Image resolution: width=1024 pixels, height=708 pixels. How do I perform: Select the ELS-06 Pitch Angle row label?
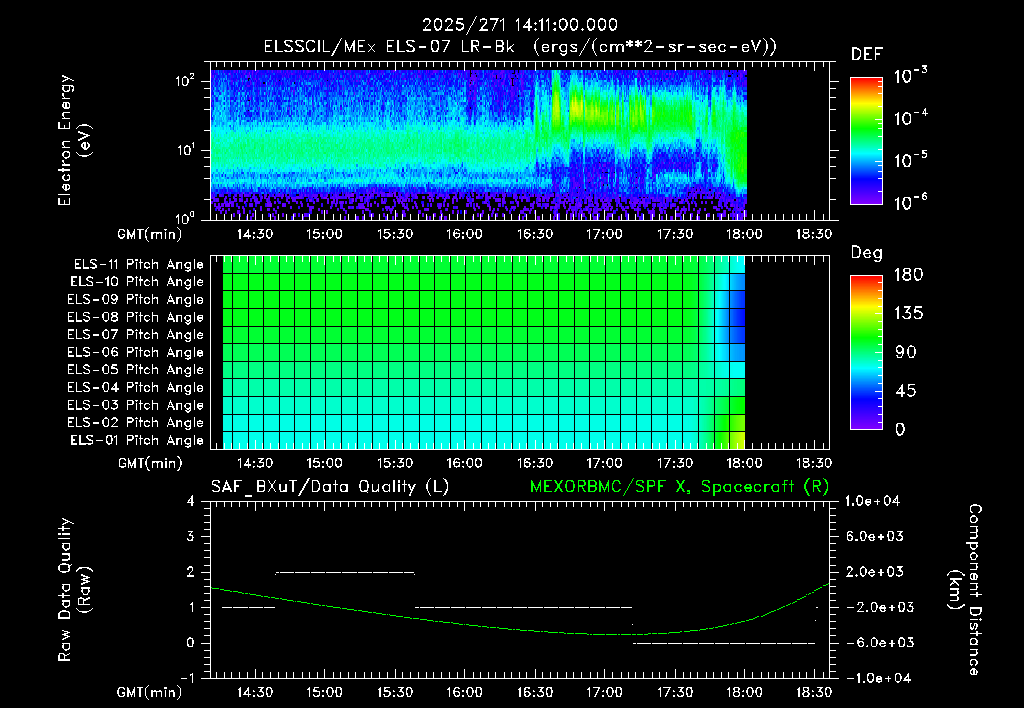click(x=136, y=353)
